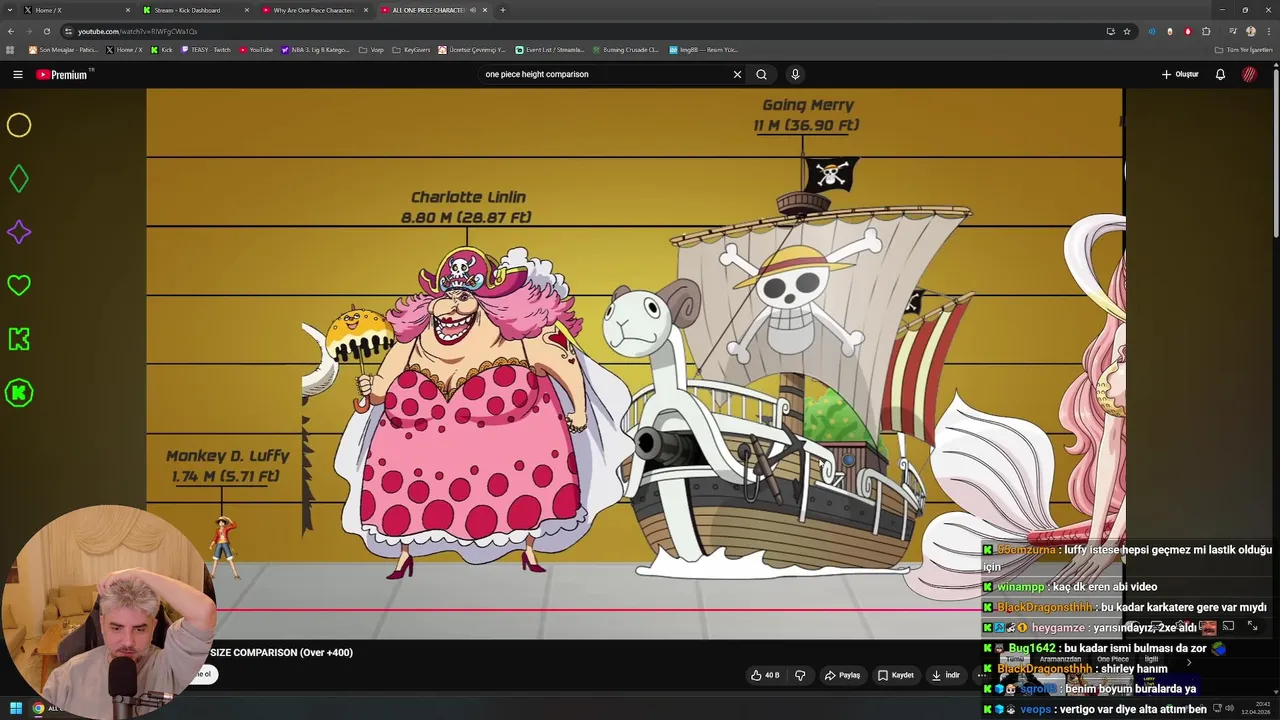1280x720 pixels.
Task: Open Burning Crusade bookmark
Action: click(626, 49)
